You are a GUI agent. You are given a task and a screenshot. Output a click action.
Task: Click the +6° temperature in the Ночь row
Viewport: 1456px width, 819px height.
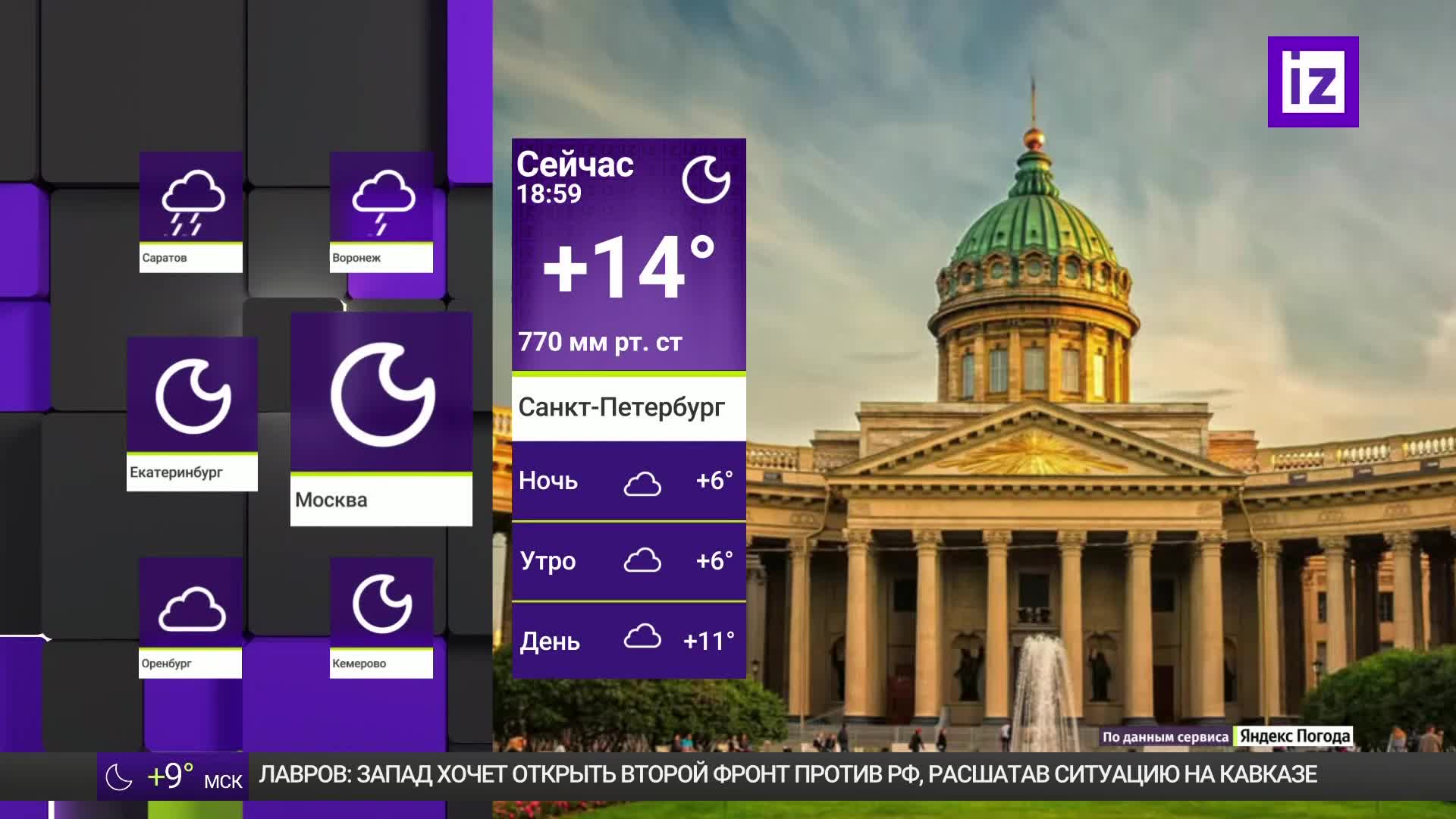pyautogui.click(x=714, y=480)
